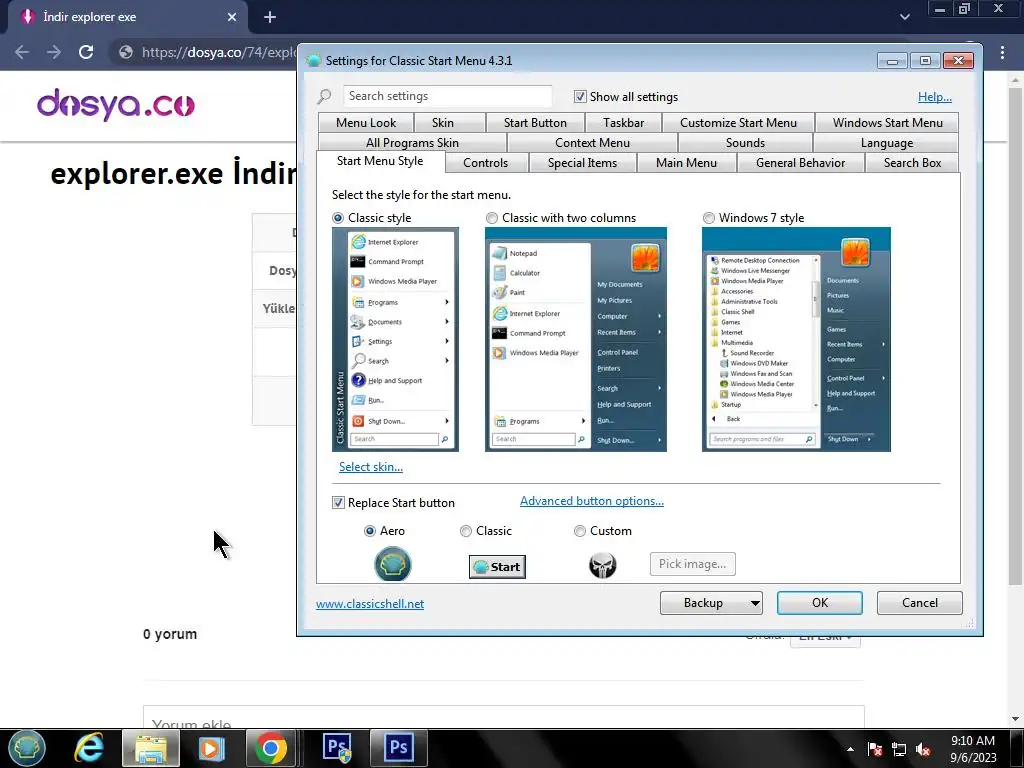Select Classic style radio button
The width and height of the screenshot is (1024, 768).
click(x=338, y=218)
